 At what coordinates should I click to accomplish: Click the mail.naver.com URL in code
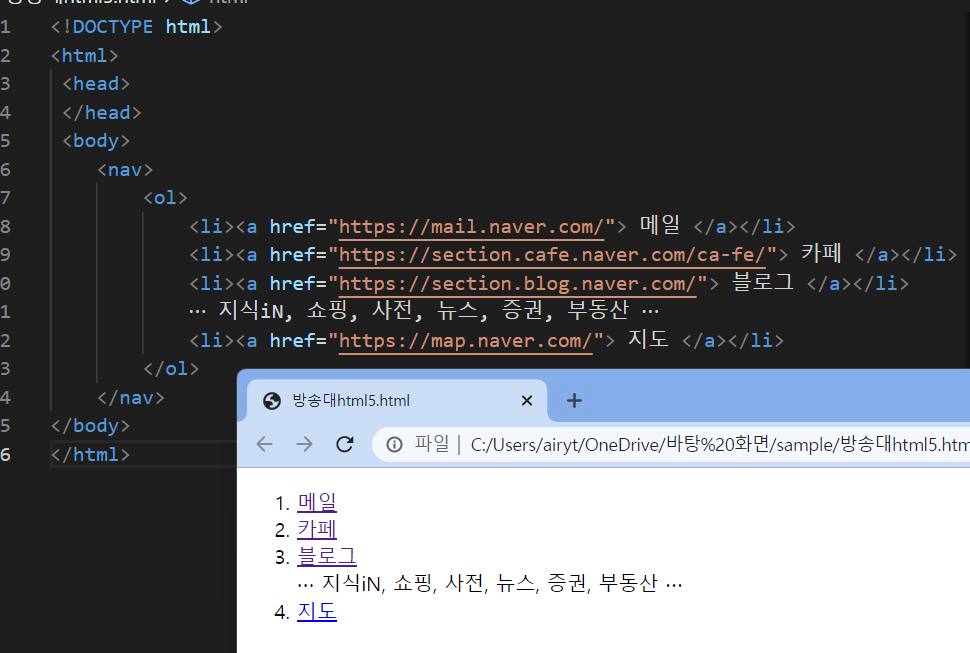click(471, 227)
